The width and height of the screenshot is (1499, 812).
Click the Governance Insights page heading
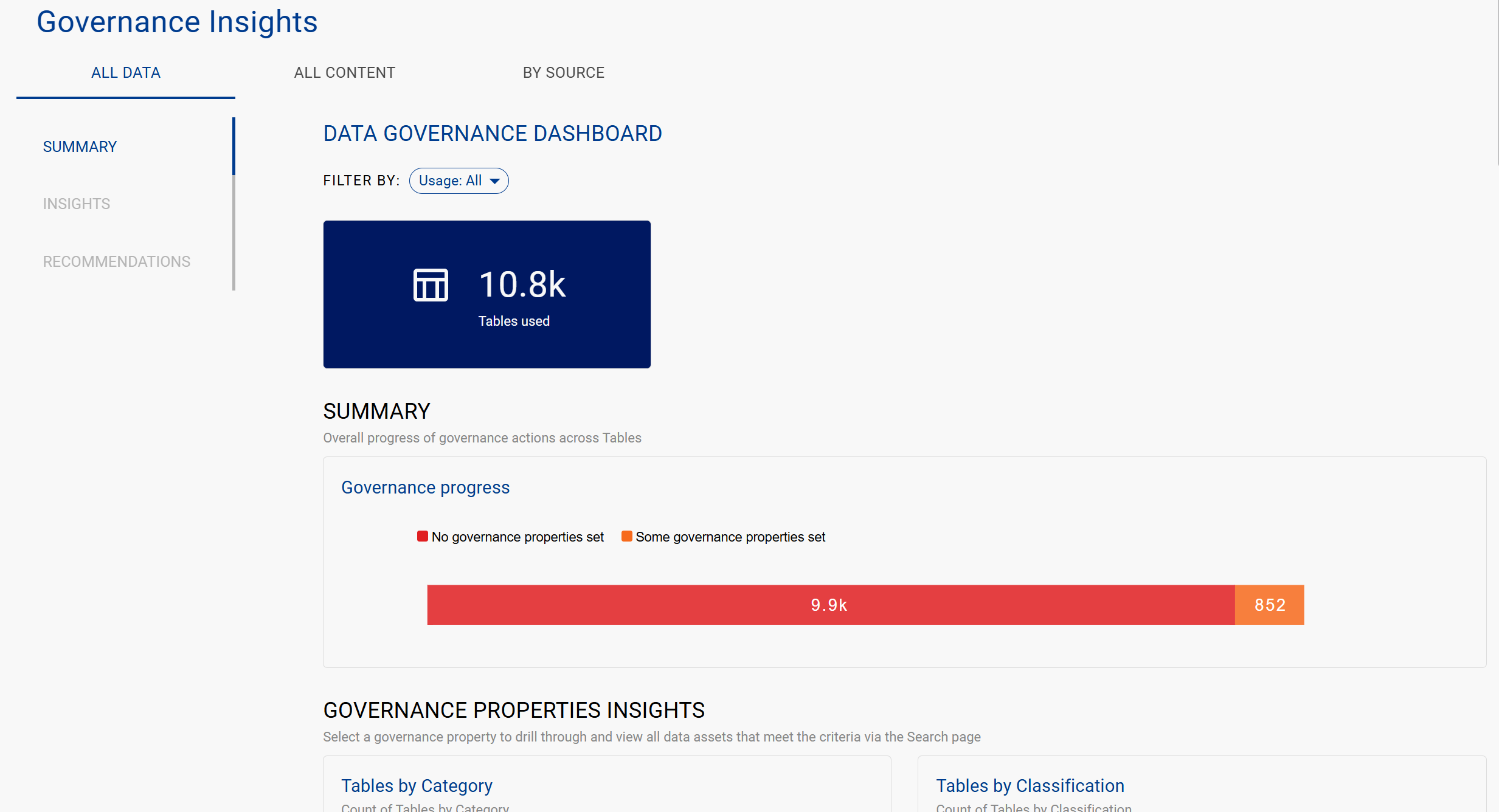point(177,22)
